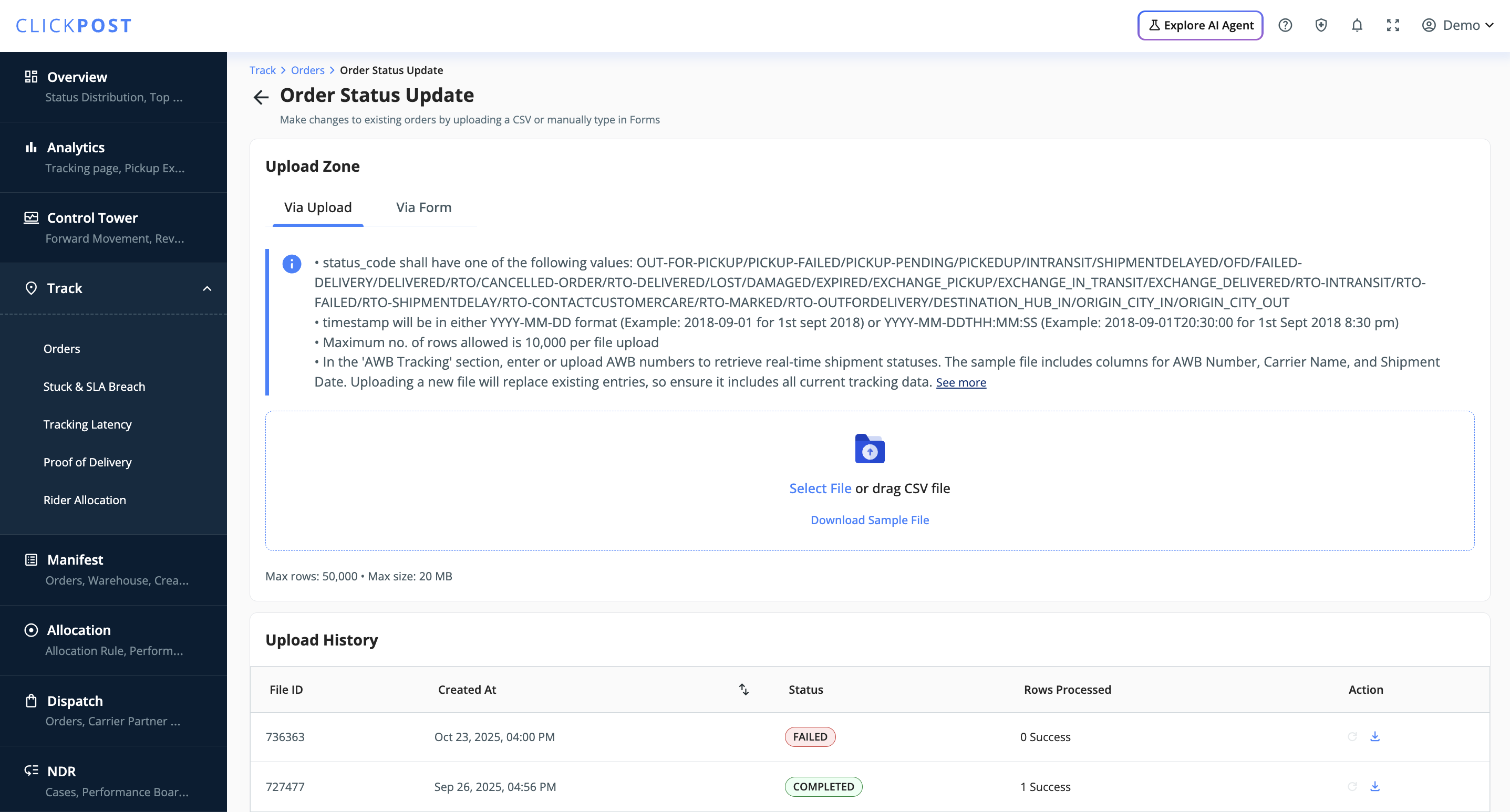Expand info with See more link

[961, 382]
